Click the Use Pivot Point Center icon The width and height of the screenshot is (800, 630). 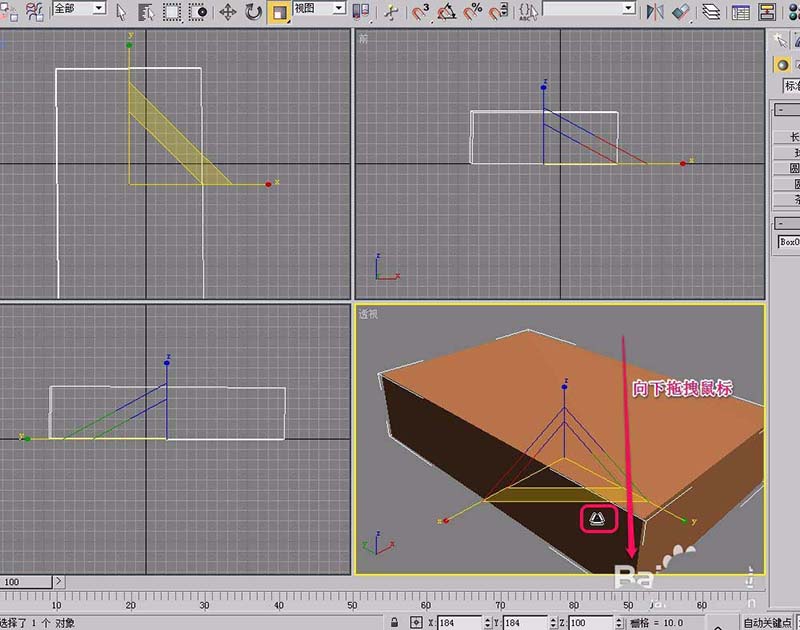[361, 12]
